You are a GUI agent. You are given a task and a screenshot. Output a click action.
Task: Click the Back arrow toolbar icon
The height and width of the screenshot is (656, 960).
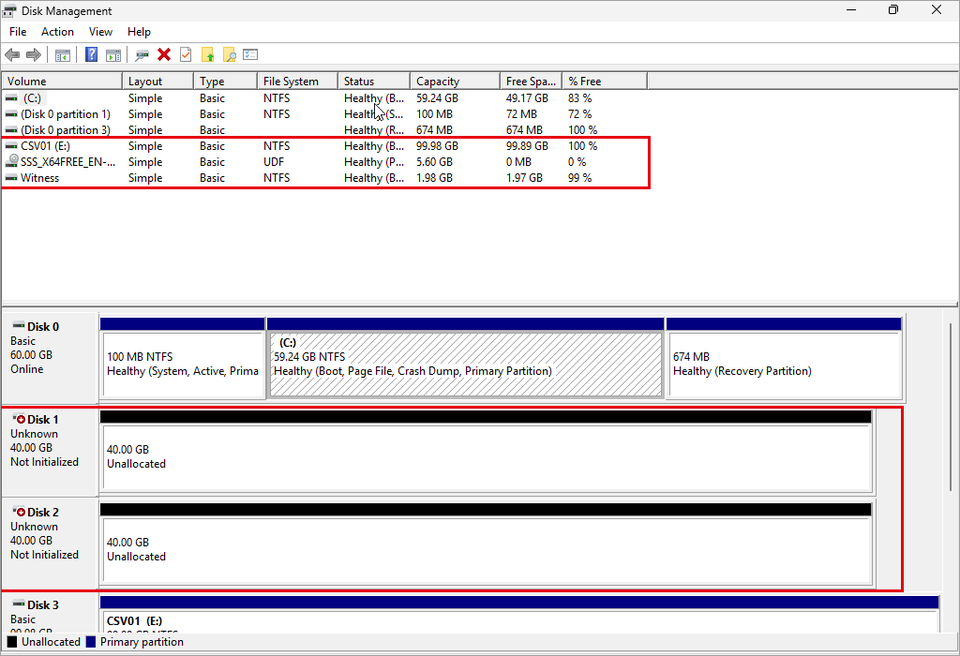click(12, 55)
